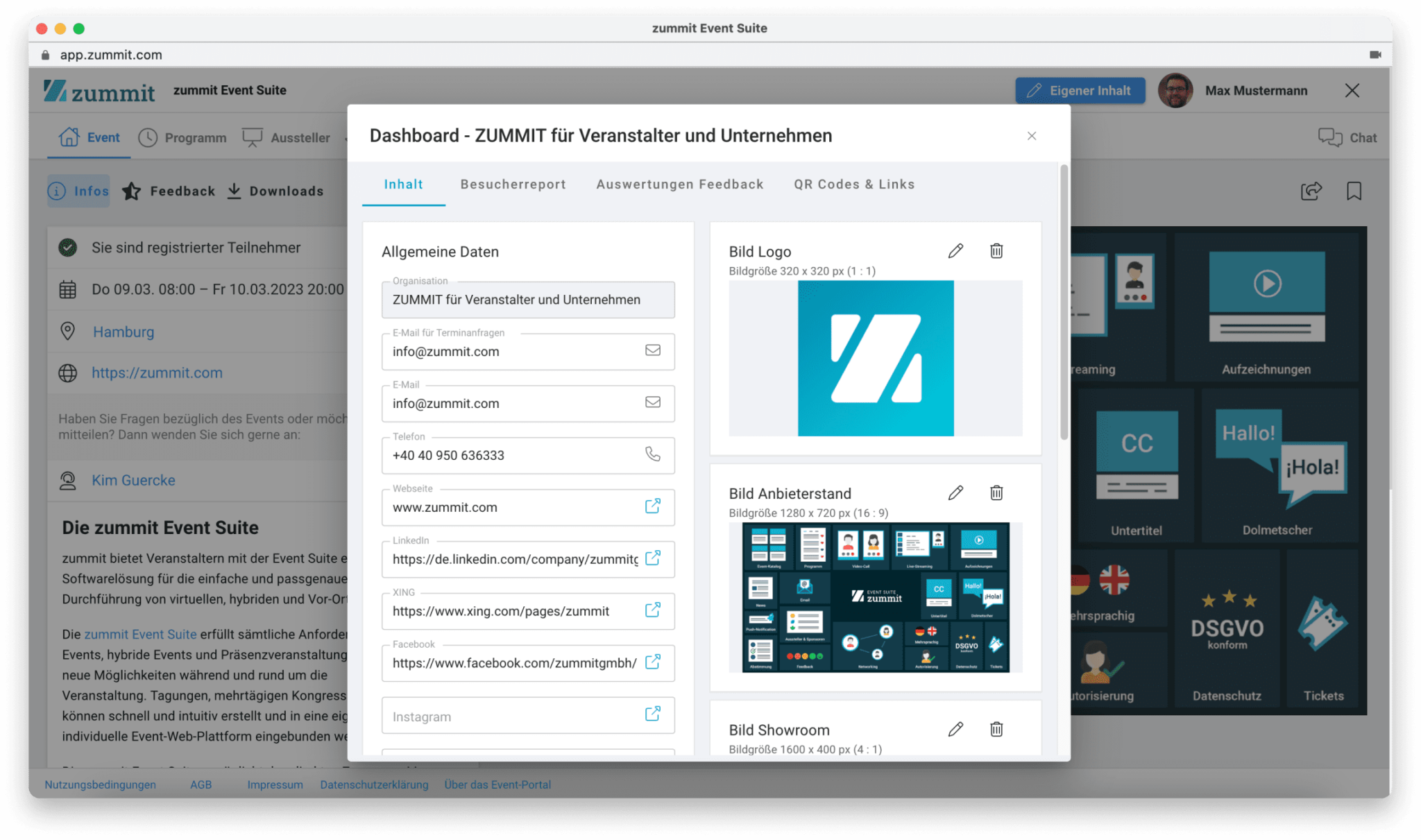Click the bookmark icon
Viewport: 1421px width, 840px height.
(x=1354, y=191)
